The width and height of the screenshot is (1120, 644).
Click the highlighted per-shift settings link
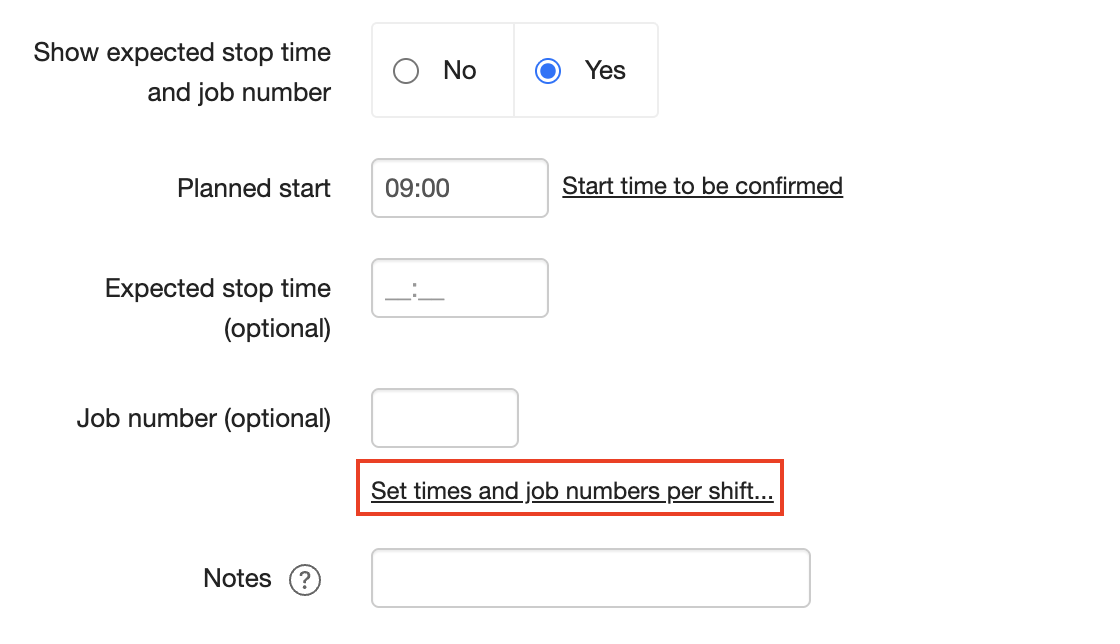click(569, 490)
